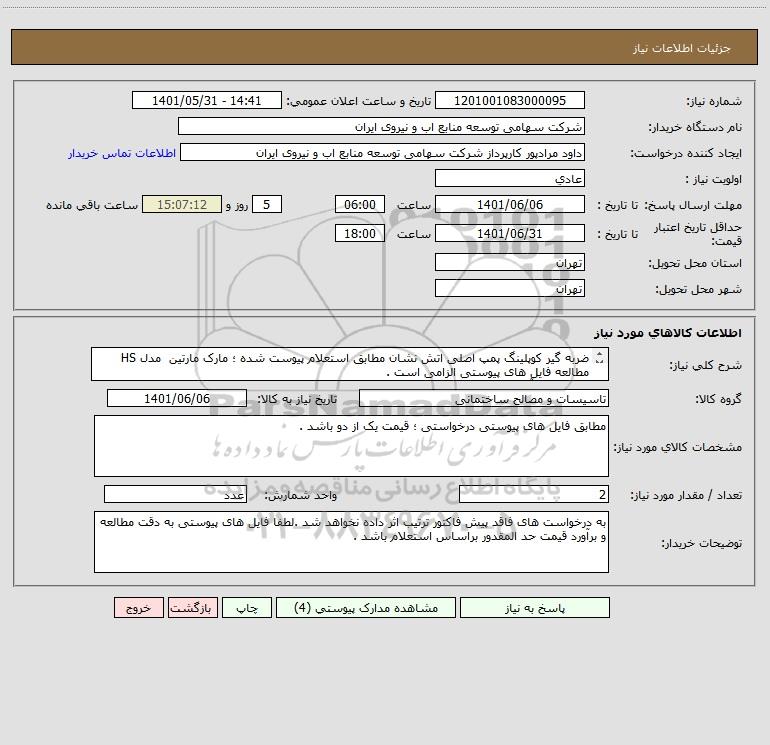This screenshot has height=745, width=770.
Task: Click the حداقل تاریخ اعتبار قیمت label
Action: coord(698,234)
